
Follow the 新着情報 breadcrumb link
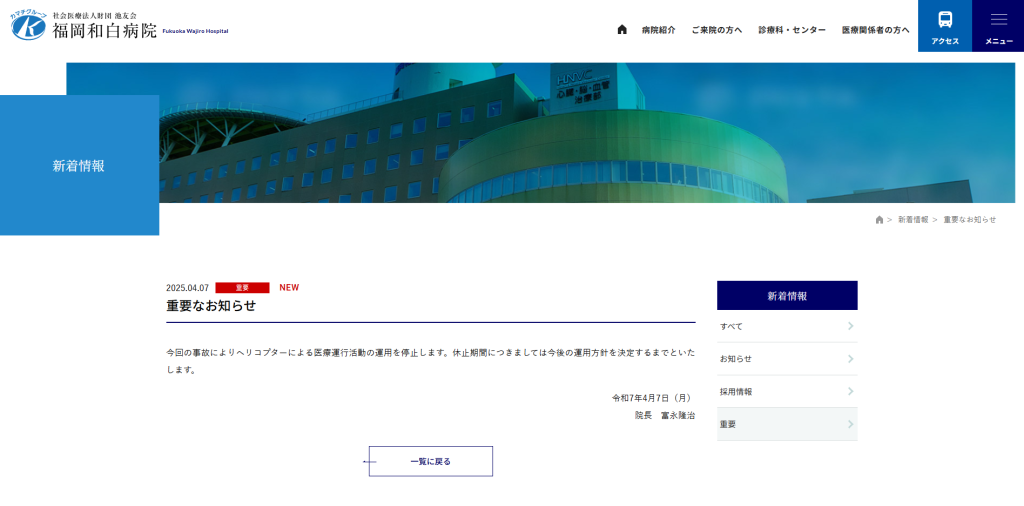[912, 219]
